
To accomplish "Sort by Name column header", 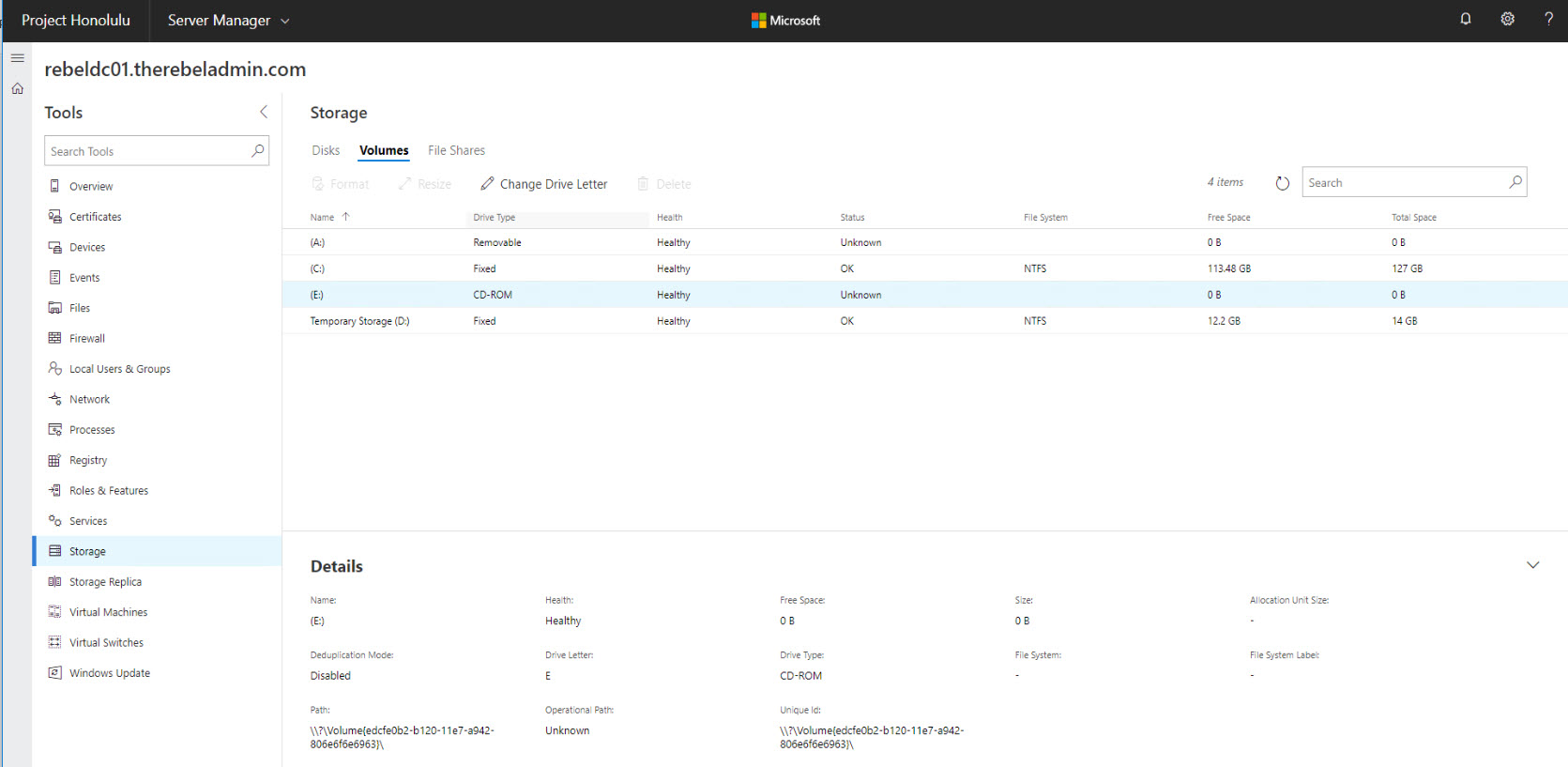I will click(x=330, y=217).
